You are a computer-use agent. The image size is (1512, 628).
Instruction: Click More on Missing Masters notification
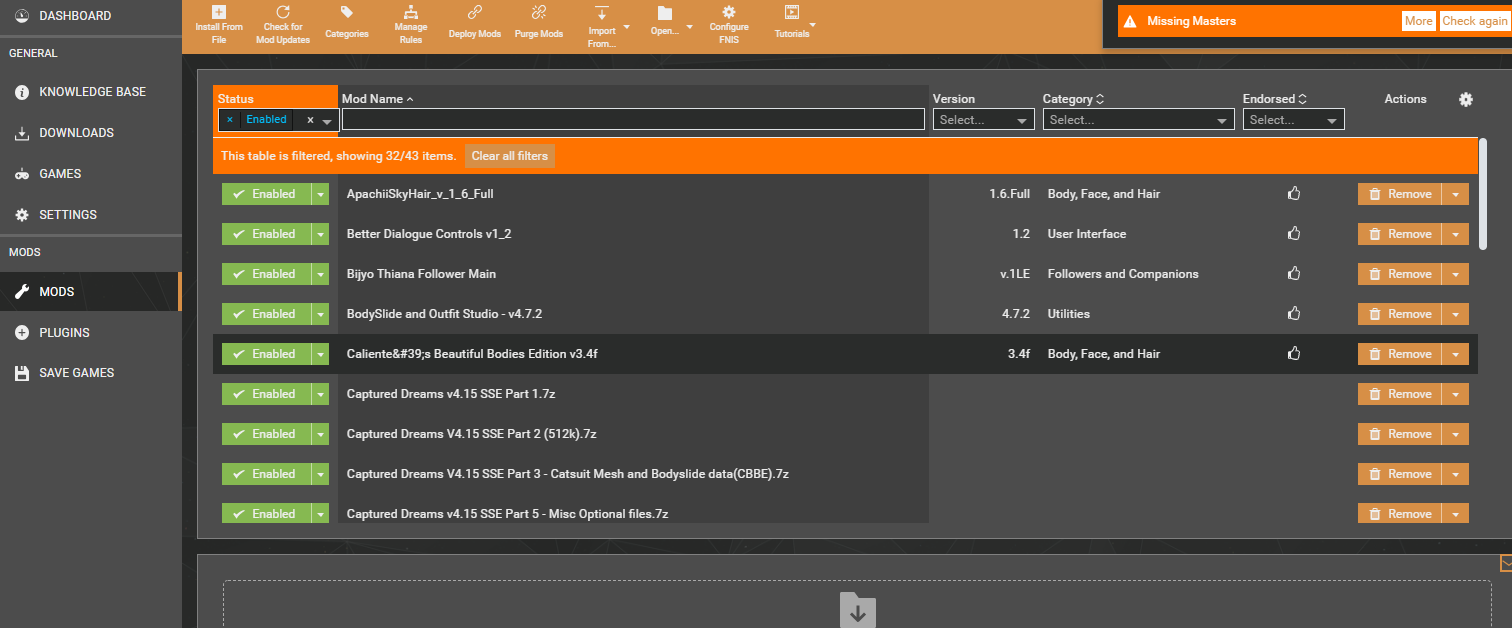[1418, 21]
